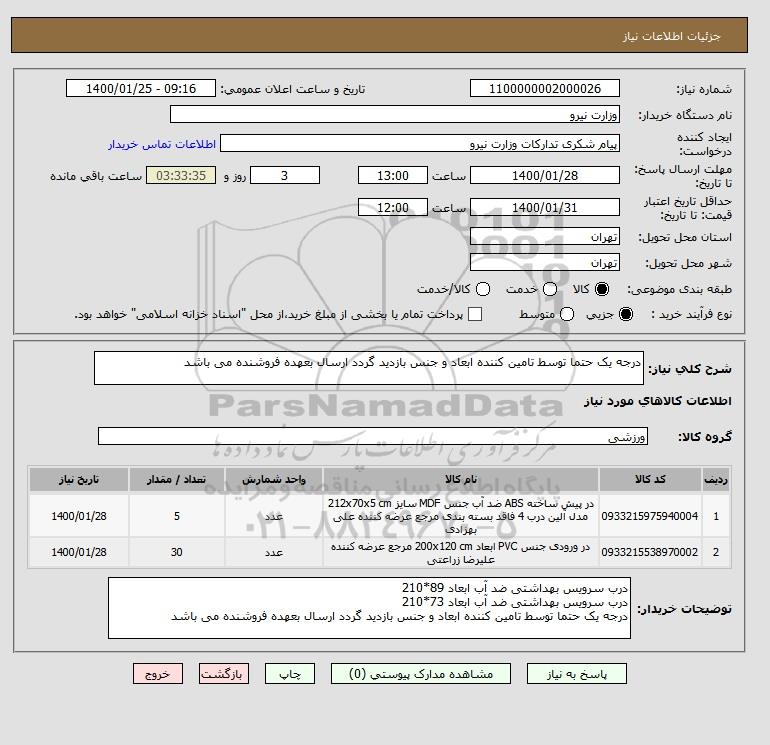Click the ردیف column header

point(716,479)
